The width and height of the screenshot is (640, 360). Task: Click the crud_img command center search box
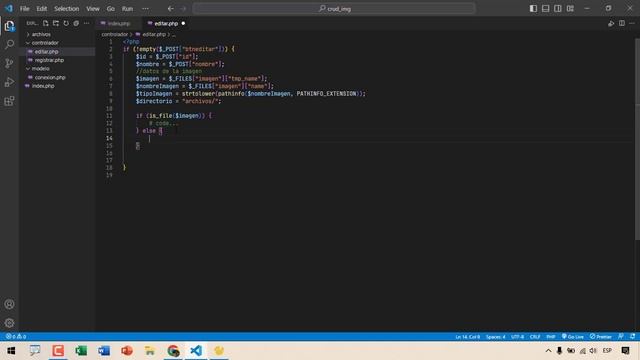pyautogui.click(x=334, y=9)
